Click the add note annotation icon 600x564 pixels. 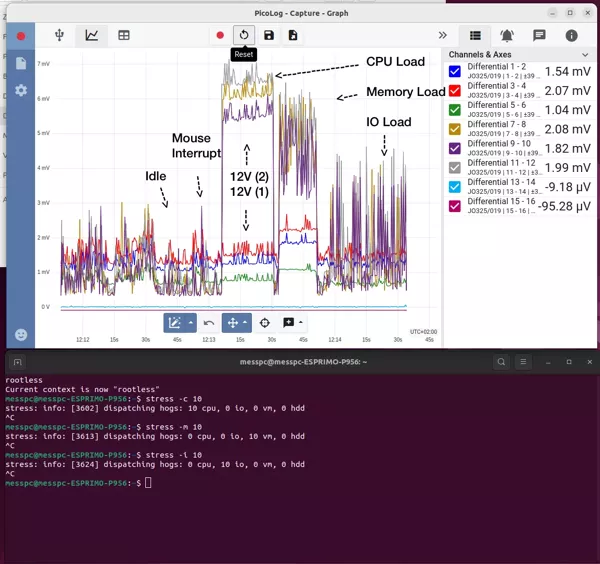pos(289,323)
